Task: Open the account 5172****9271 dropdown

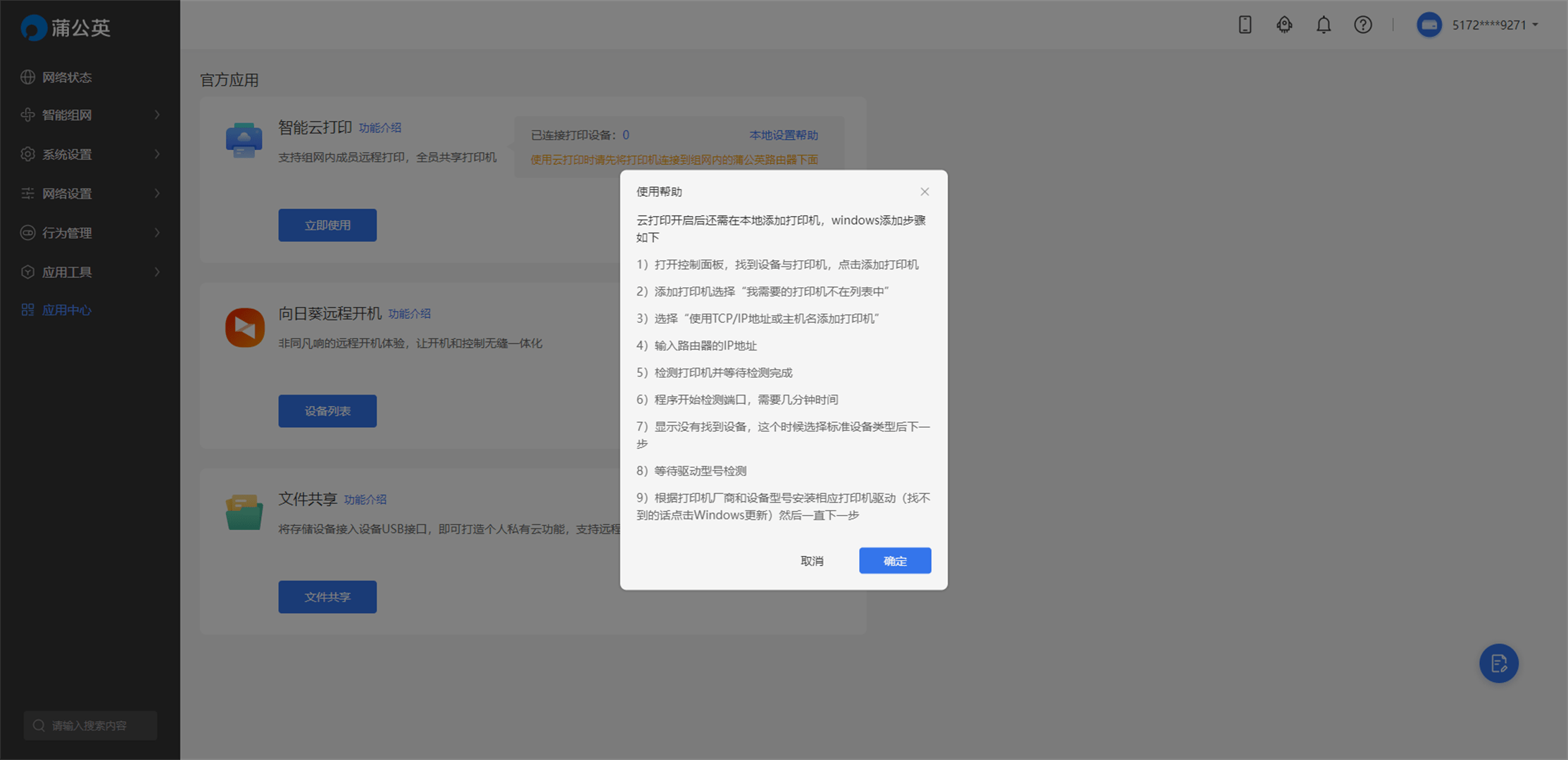Action: [1495, 25]
